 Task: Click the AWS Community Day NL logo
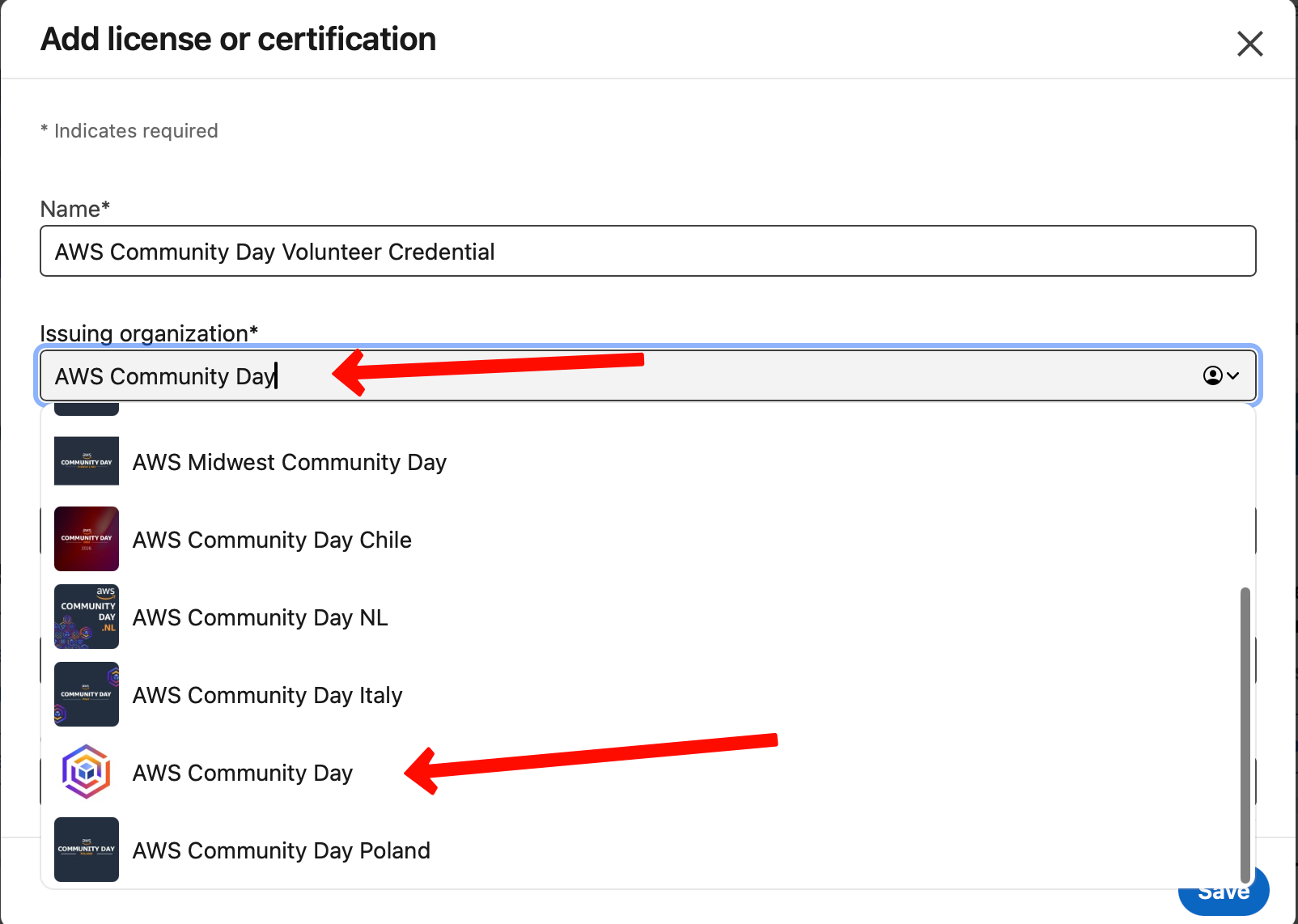pyautogui.click(x=87, y=617)
